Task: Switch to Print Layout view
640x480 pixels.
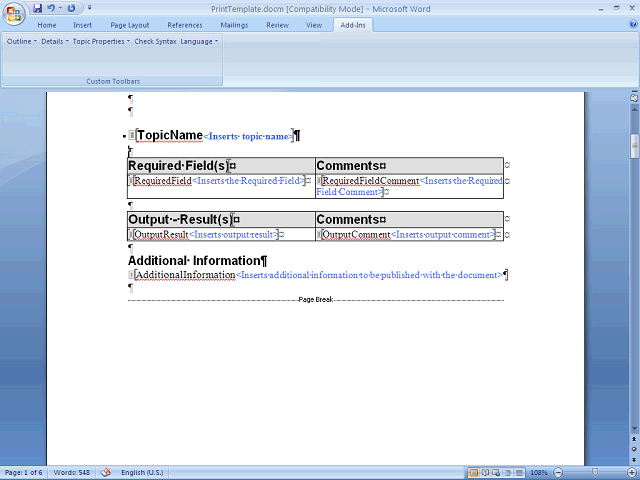Action: pos(474,473)
